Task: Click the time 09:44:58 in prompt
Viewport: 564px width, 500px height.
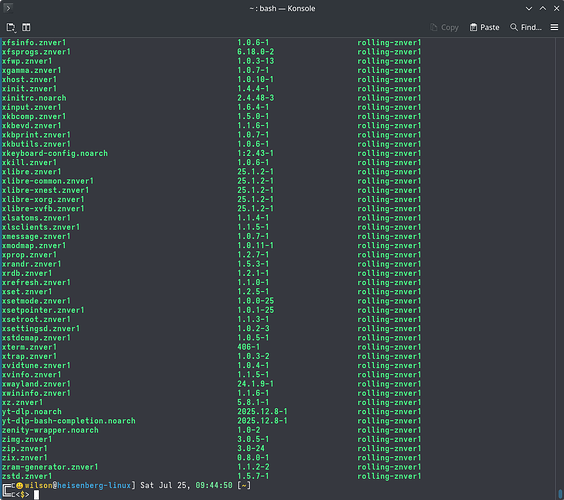Action: click(x=214, y=486)
